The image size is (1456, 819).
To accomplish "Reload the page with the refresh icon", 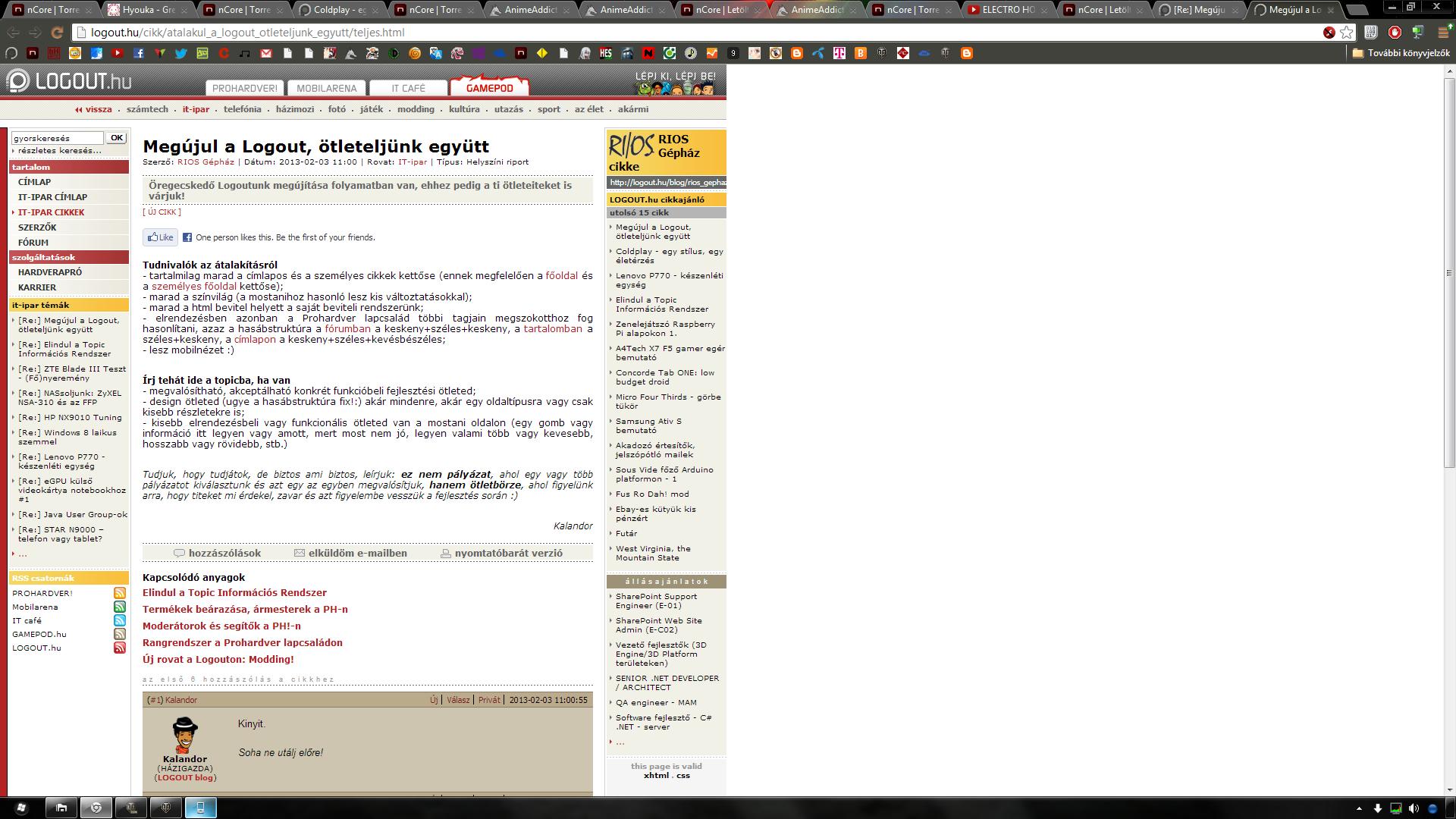I will [x=57, y=33].
